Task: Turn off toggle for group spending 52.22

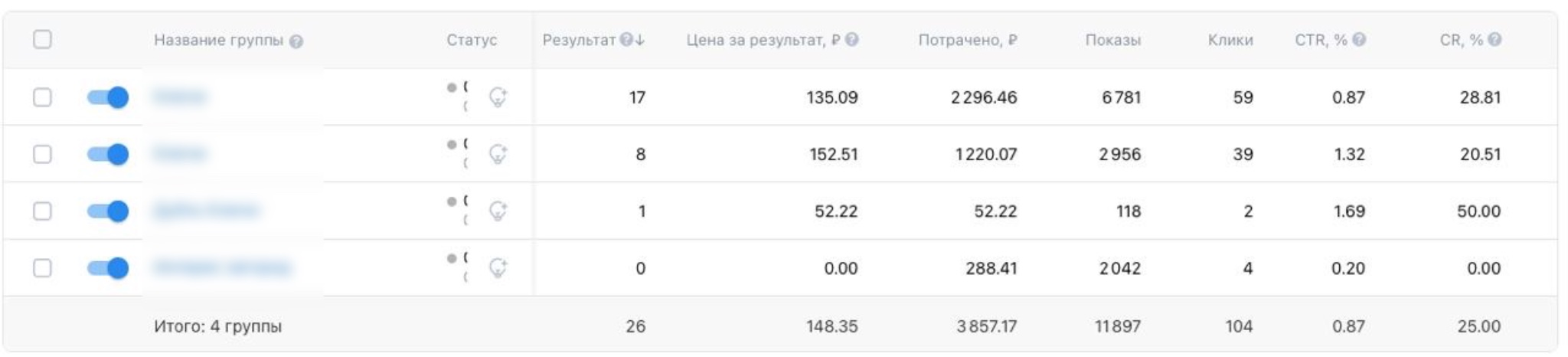Action: pyautogui.click(x=107, y=211)
